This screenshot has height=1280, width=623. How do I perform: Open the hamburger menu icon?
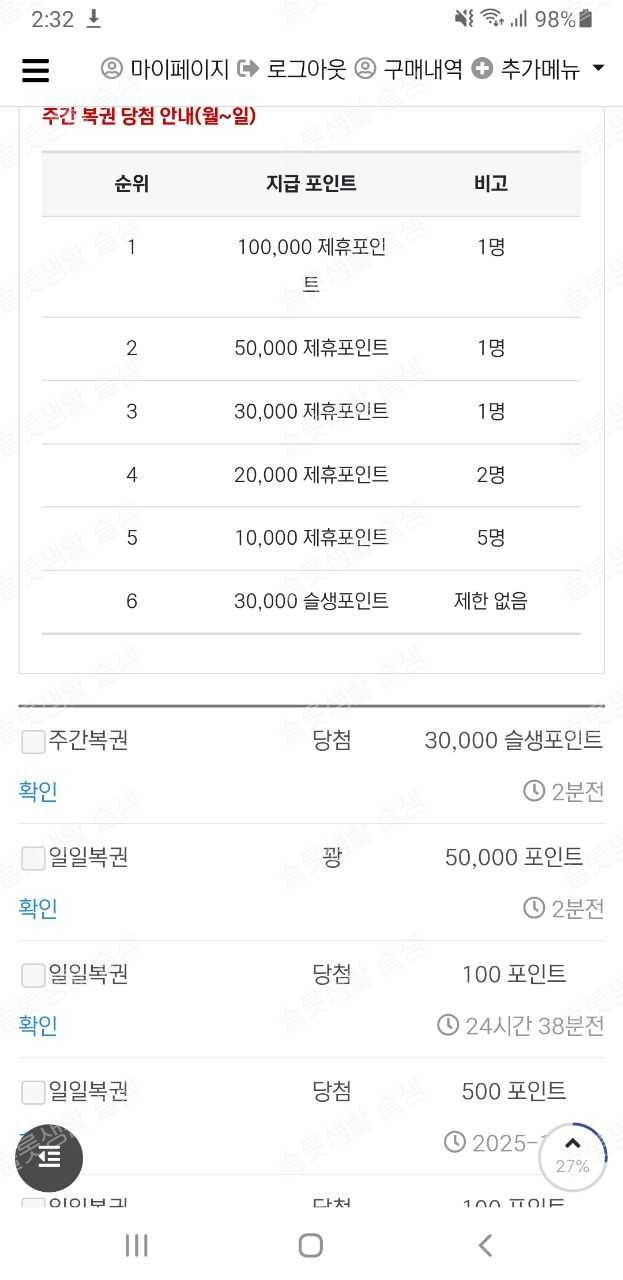(35, 69)
